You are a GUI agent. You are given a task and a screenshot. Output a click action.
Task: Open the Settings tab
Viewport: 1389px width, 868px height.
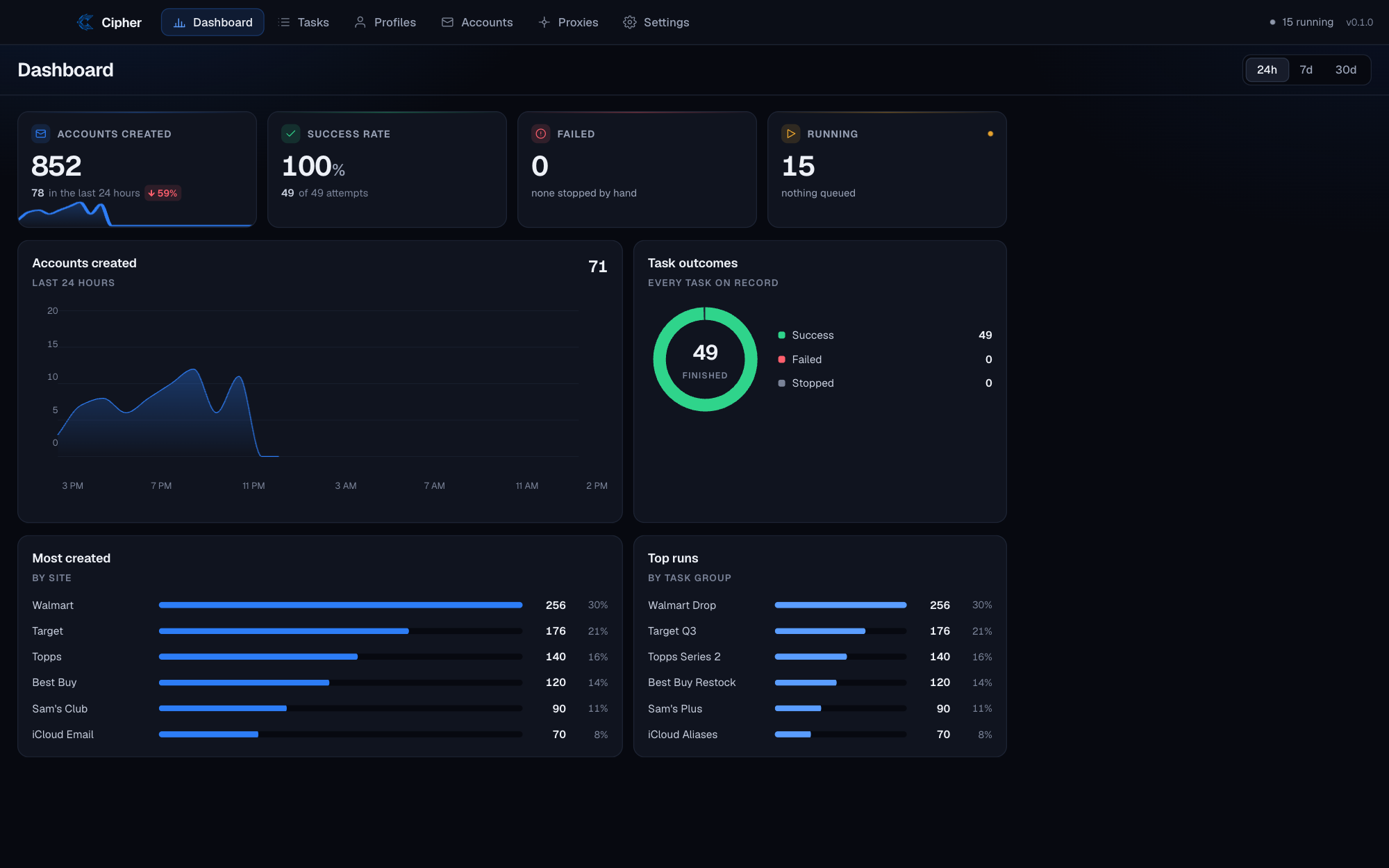click(x=656, y=22)
